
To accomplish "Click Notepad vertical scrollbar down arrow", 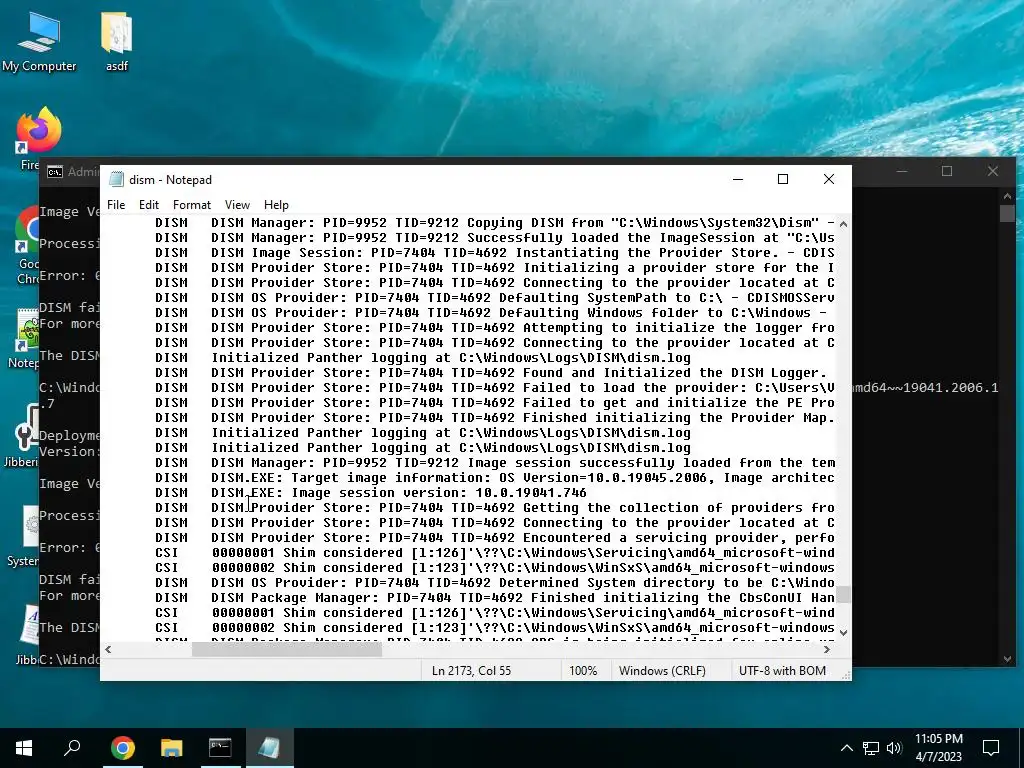I will tap(843, 632).
